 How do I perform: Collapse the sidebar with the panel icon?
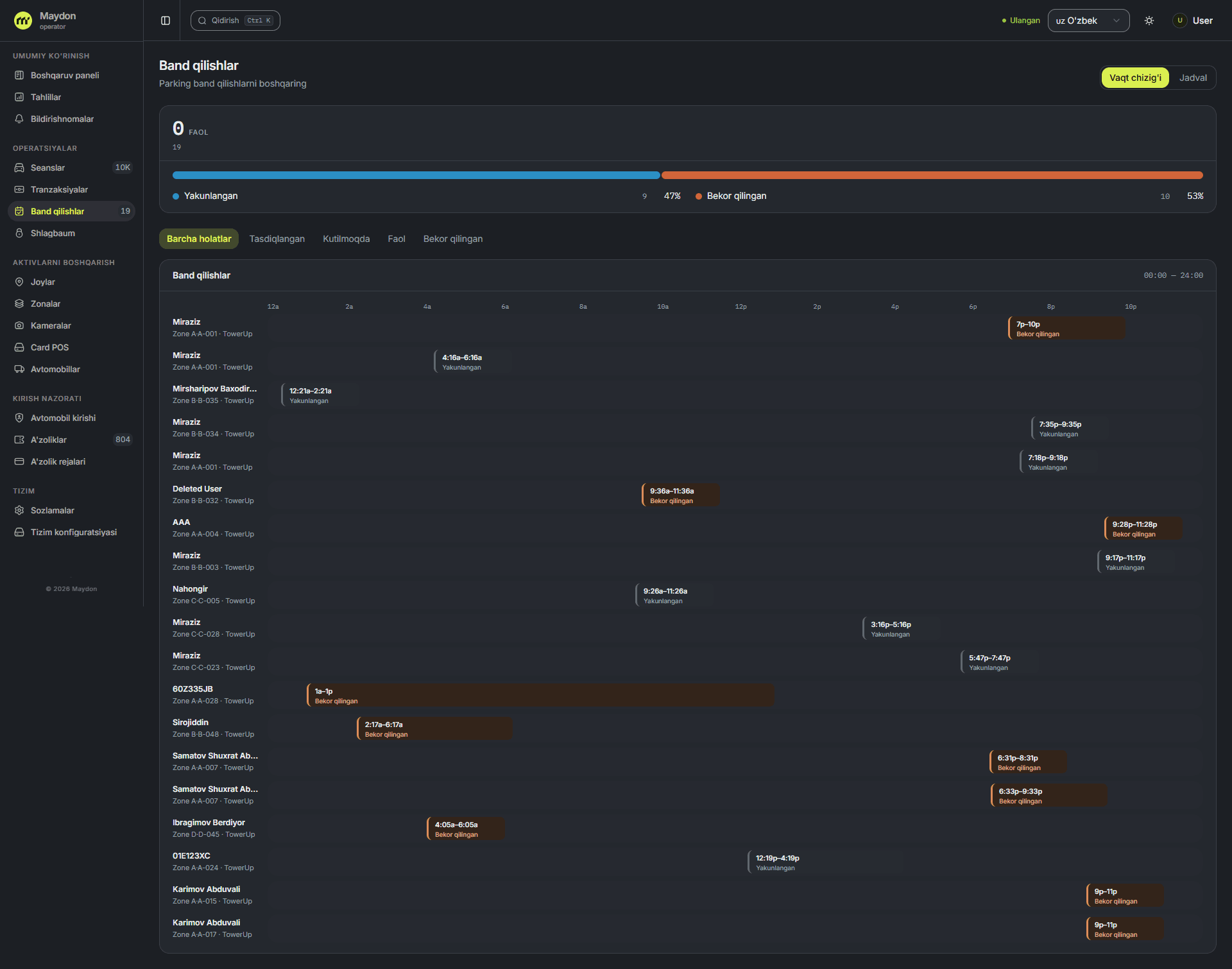166,21
